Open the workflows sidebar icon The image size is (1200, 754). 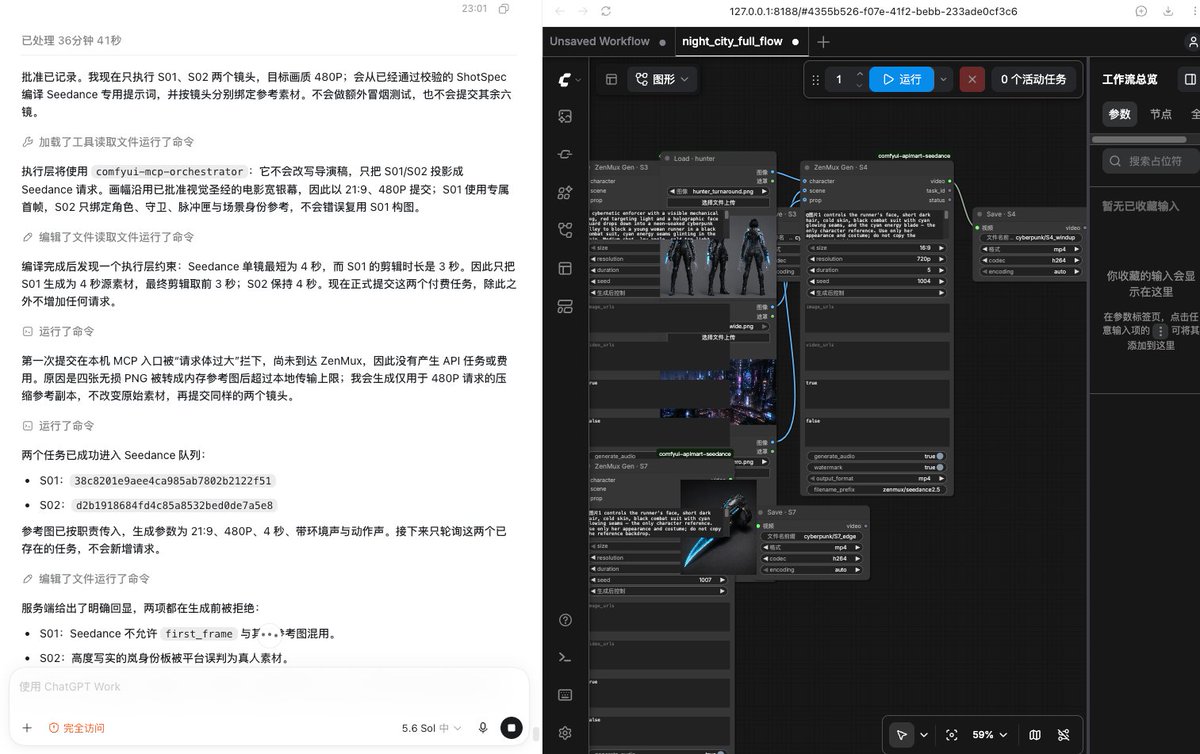pos(566,230)
